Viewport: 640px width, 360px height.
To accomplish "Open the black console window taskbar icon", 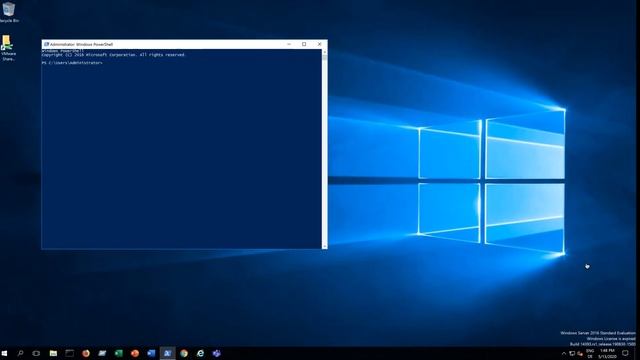I will (x=69, y=353).
